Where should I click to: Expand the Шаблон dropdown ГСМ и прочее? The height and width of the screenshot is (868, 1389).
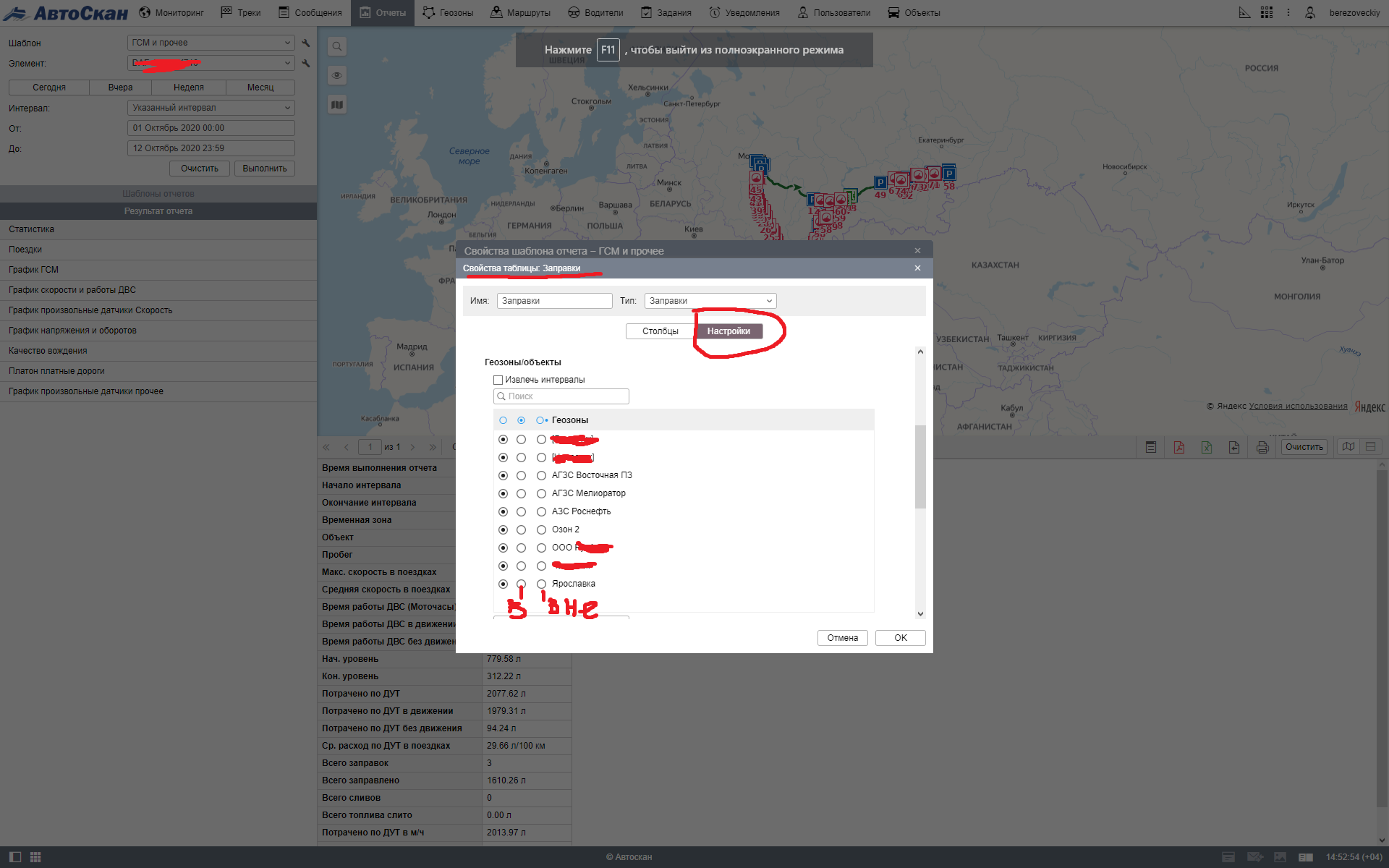click(211, 43)
